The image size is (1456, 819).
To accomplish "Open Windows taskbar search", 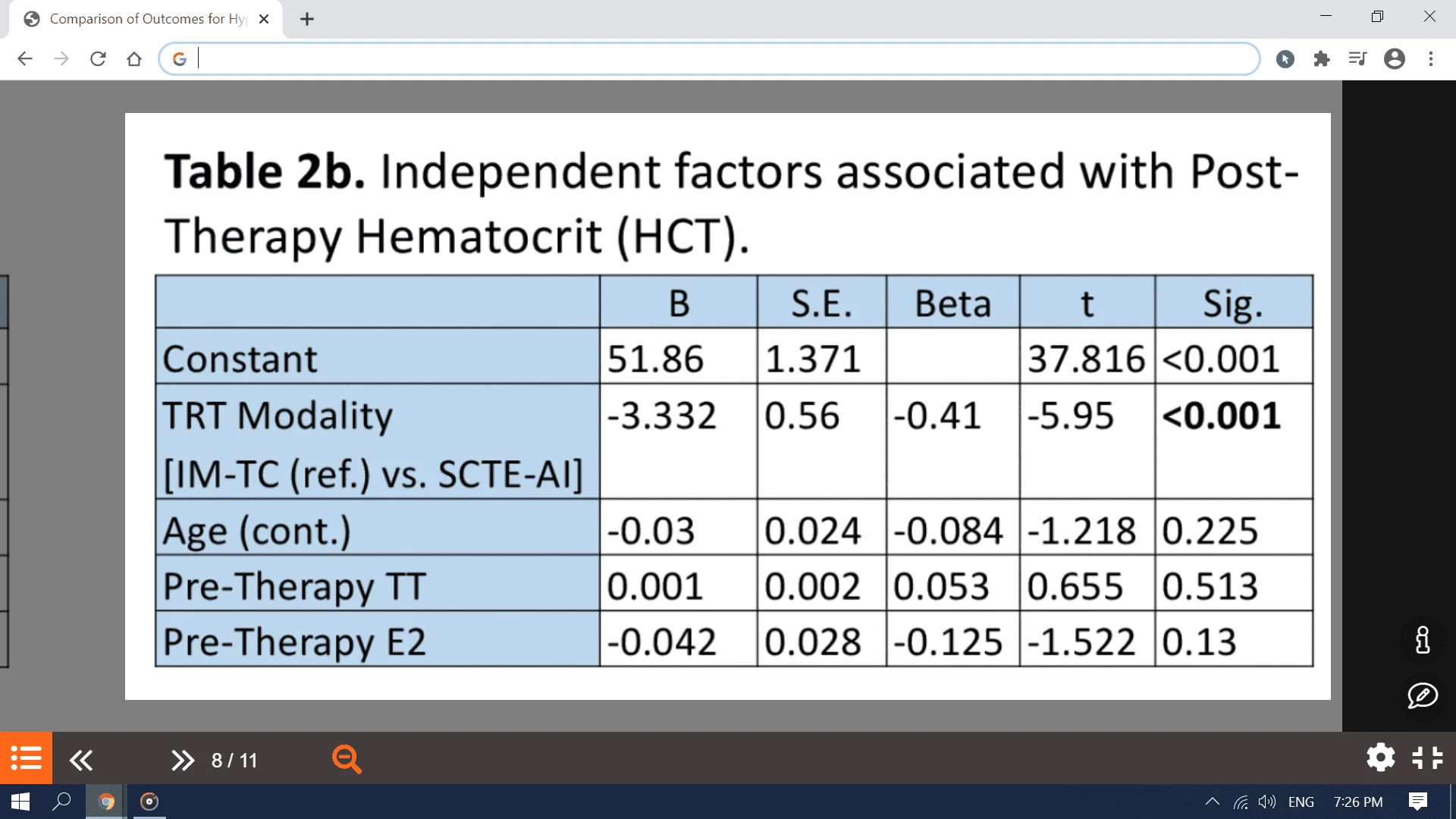I will (61, 802).
